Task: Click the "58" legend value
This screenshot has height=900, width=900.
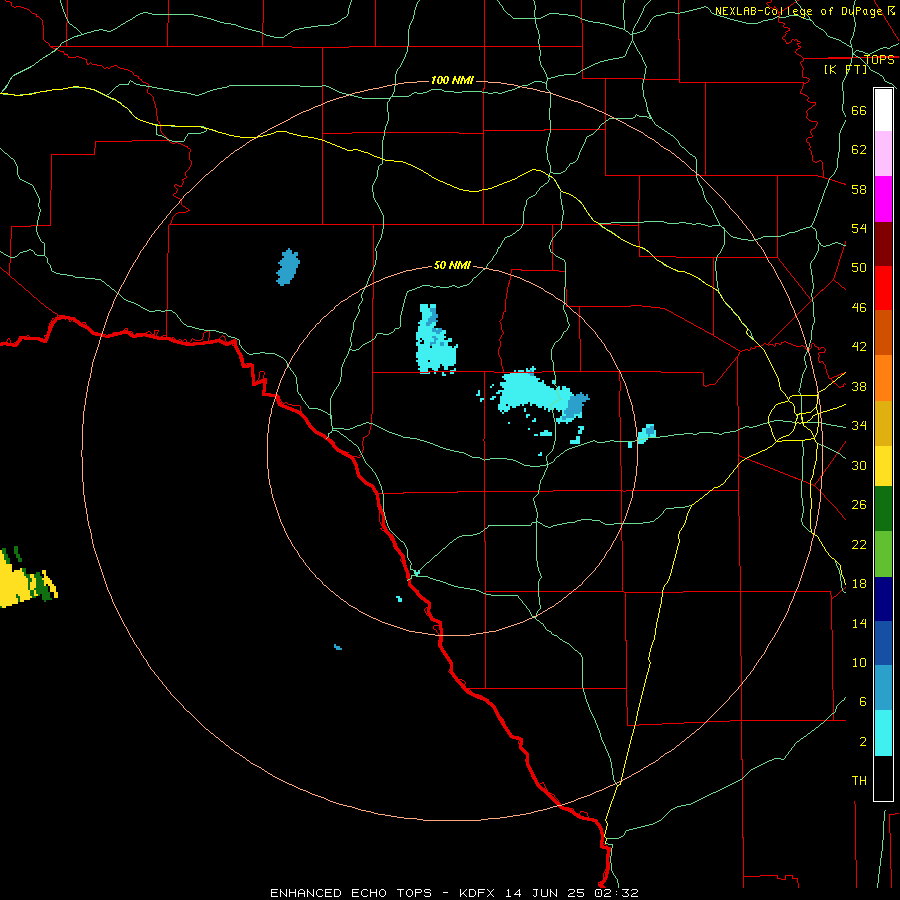Action: click(859, 189)
